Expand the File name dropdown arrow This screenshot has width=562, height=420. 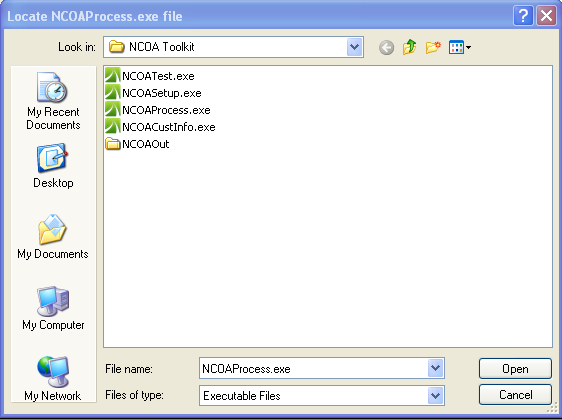(x=435, y=368)
